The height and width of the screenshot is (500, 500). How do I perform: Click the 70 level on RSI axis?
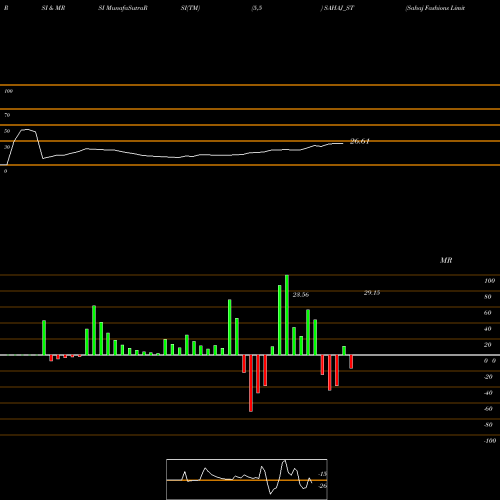point(7,115)
